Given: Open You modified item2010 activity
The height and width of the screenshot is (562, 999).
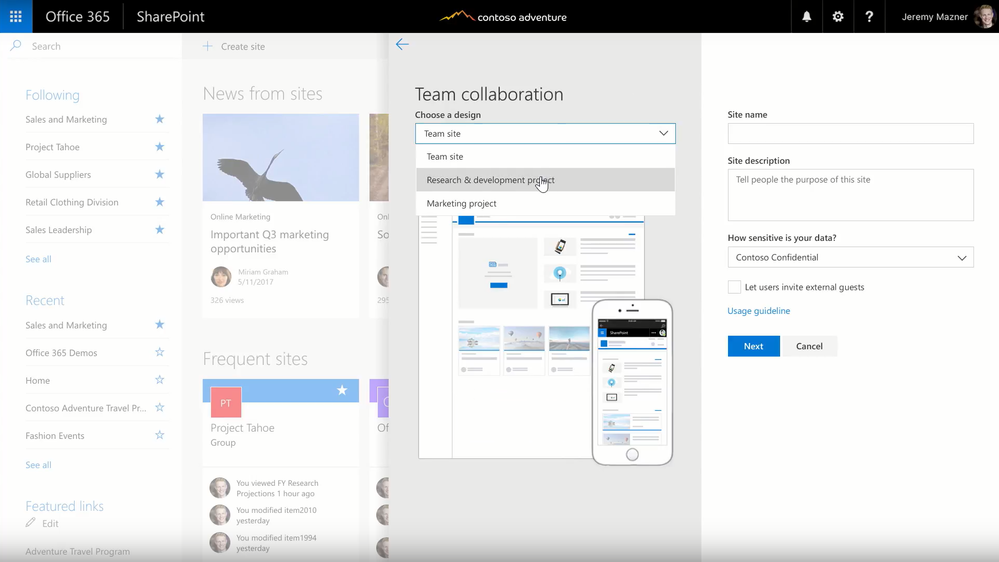Looking at the screenshot, I should 277,515.
